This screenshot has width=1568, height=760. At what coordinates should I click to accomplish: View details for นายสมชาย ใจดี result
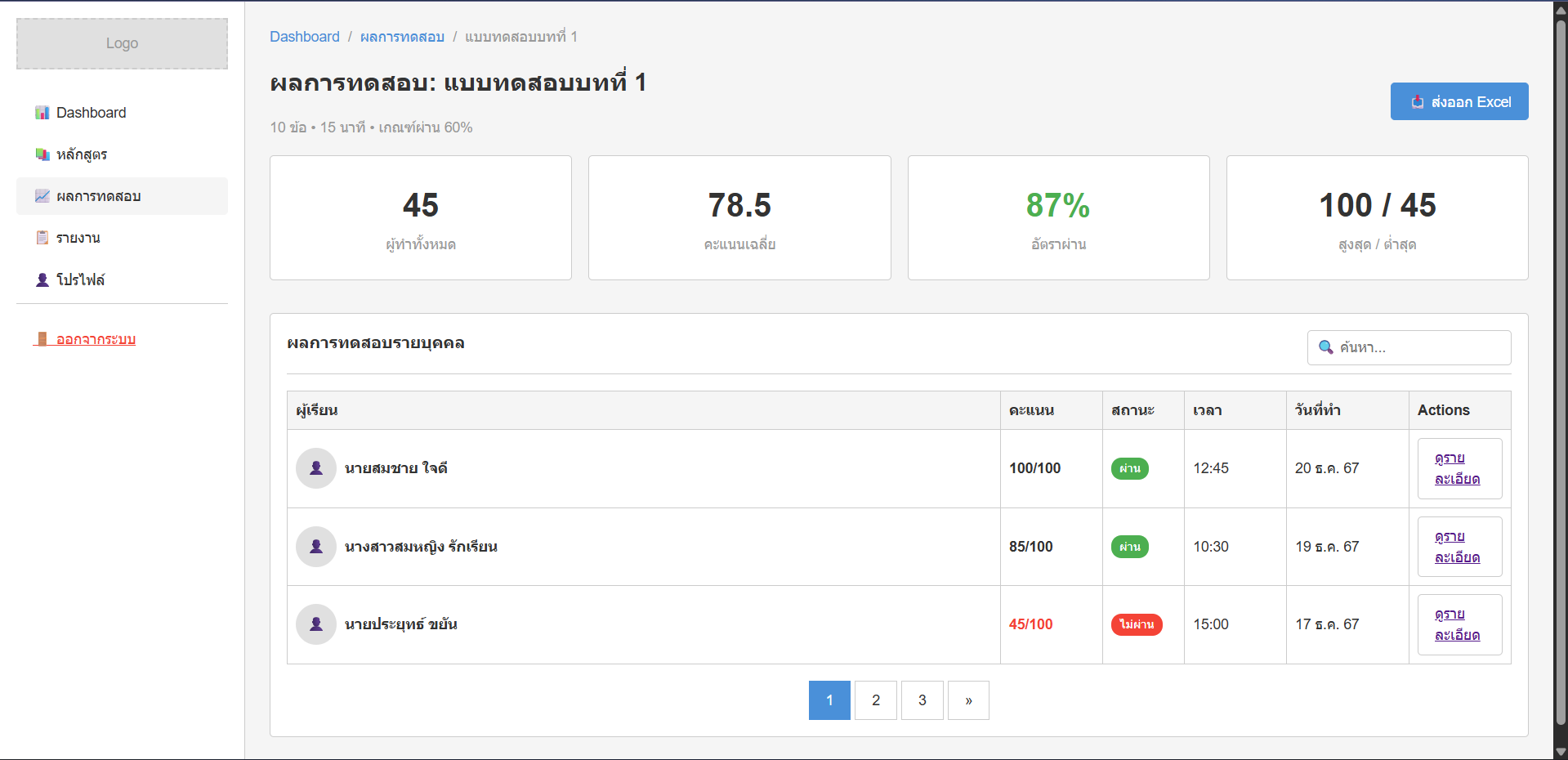(x=1459, y=468)
